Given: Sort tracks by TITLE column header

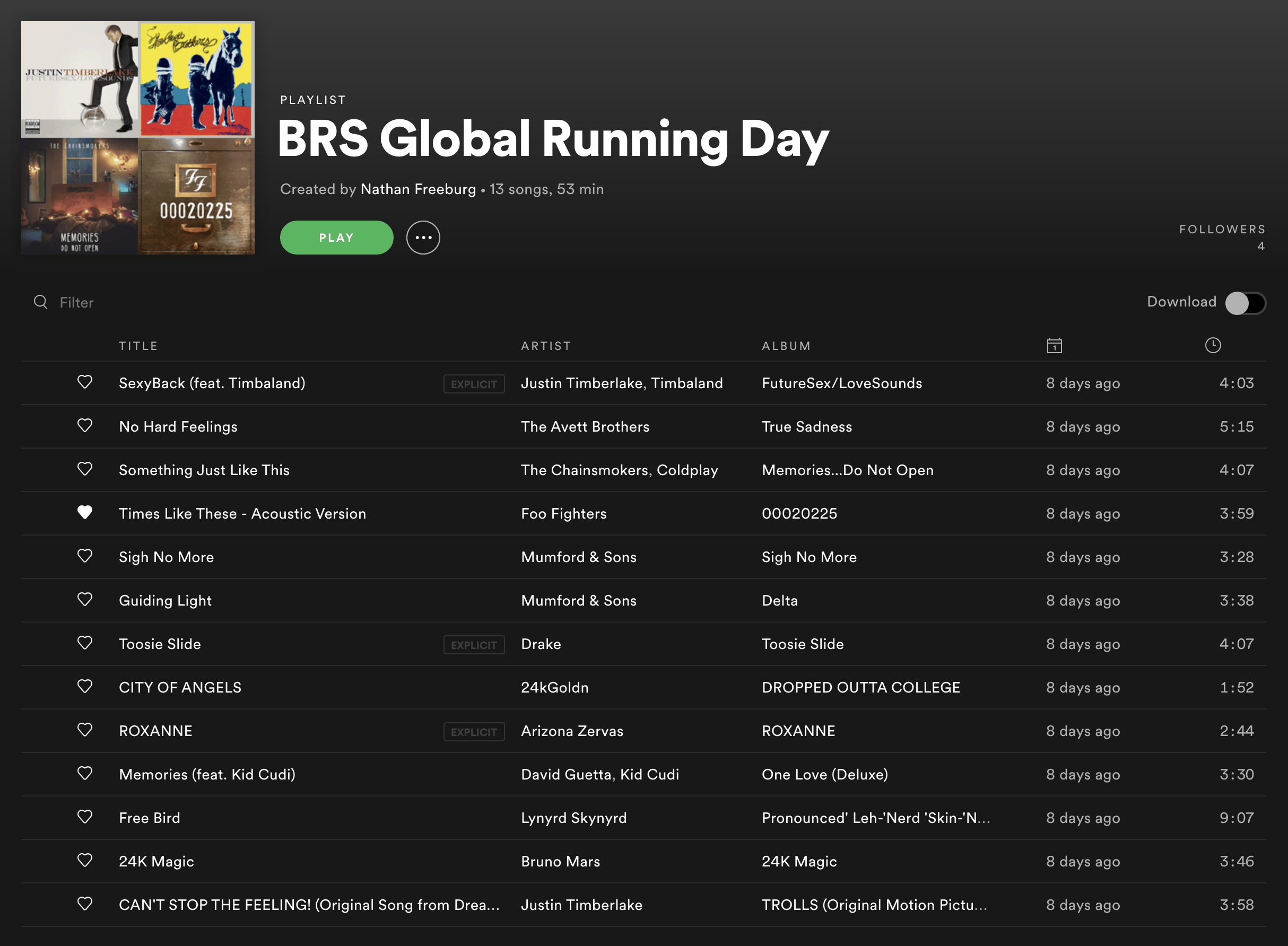Looking at the screenshot, I should [x=138, y=346].
